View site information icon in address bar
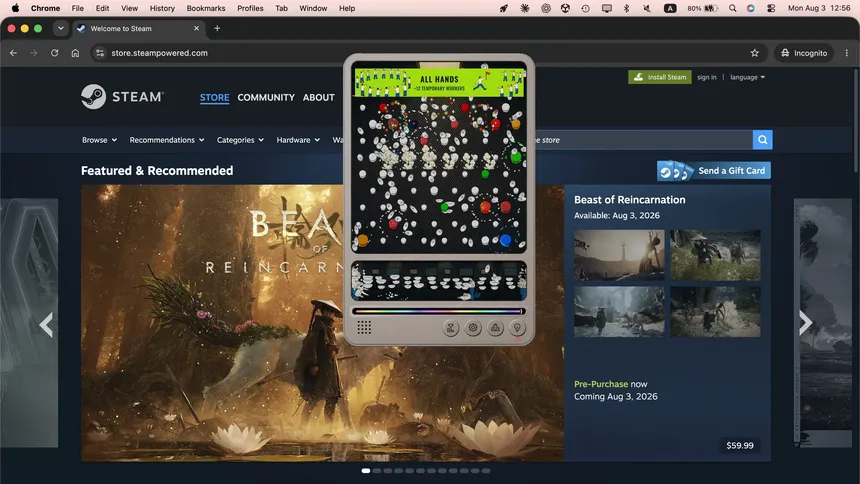 click(x=99, y=53)
